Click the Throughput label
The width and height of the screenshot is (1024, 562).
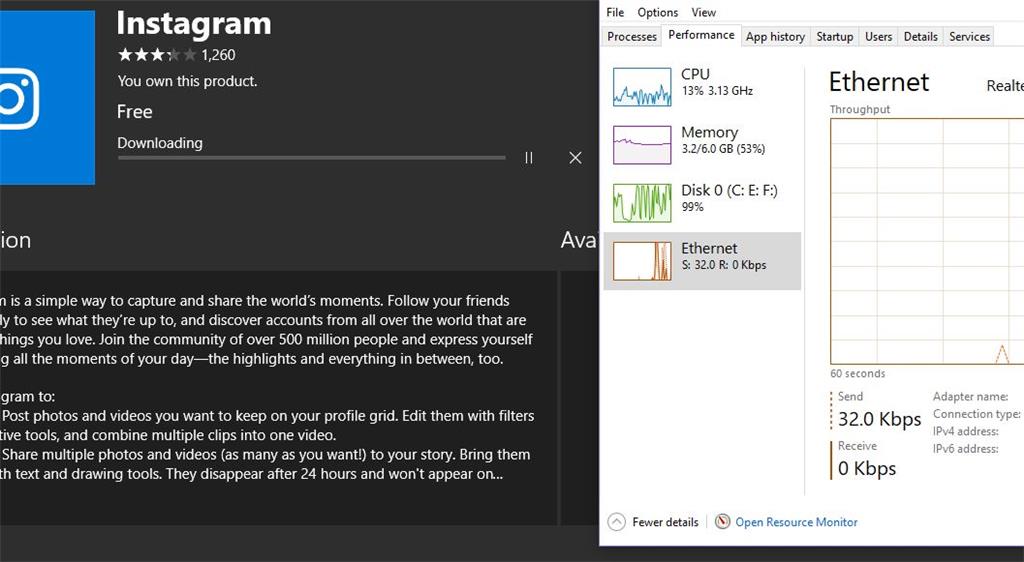(x=859, y=110)
